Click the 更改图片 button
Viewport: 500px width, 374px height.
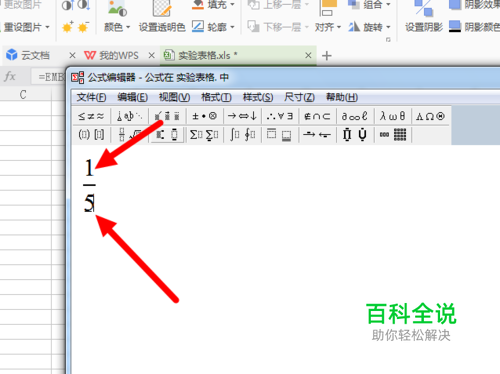tap(23, 5)
